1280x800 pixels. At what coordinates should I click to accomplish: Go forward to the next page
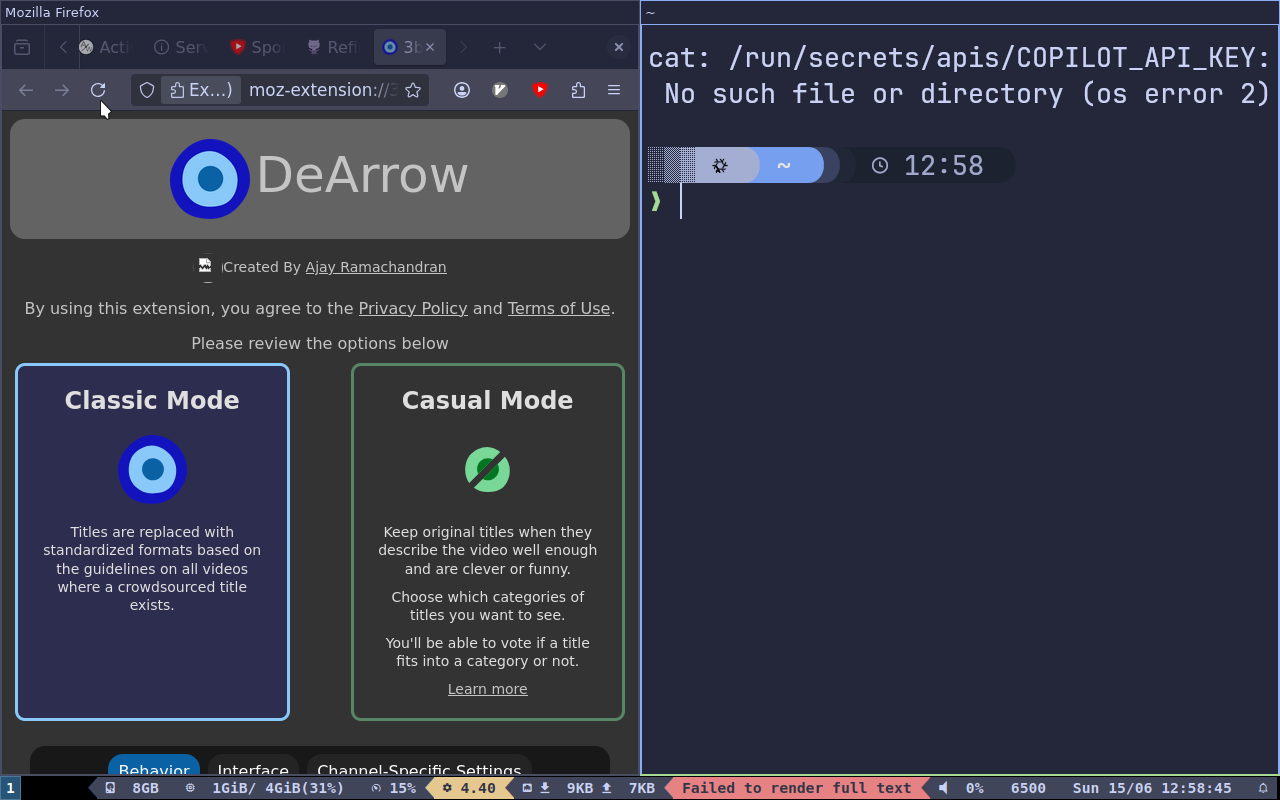click(x=62, y=90)
